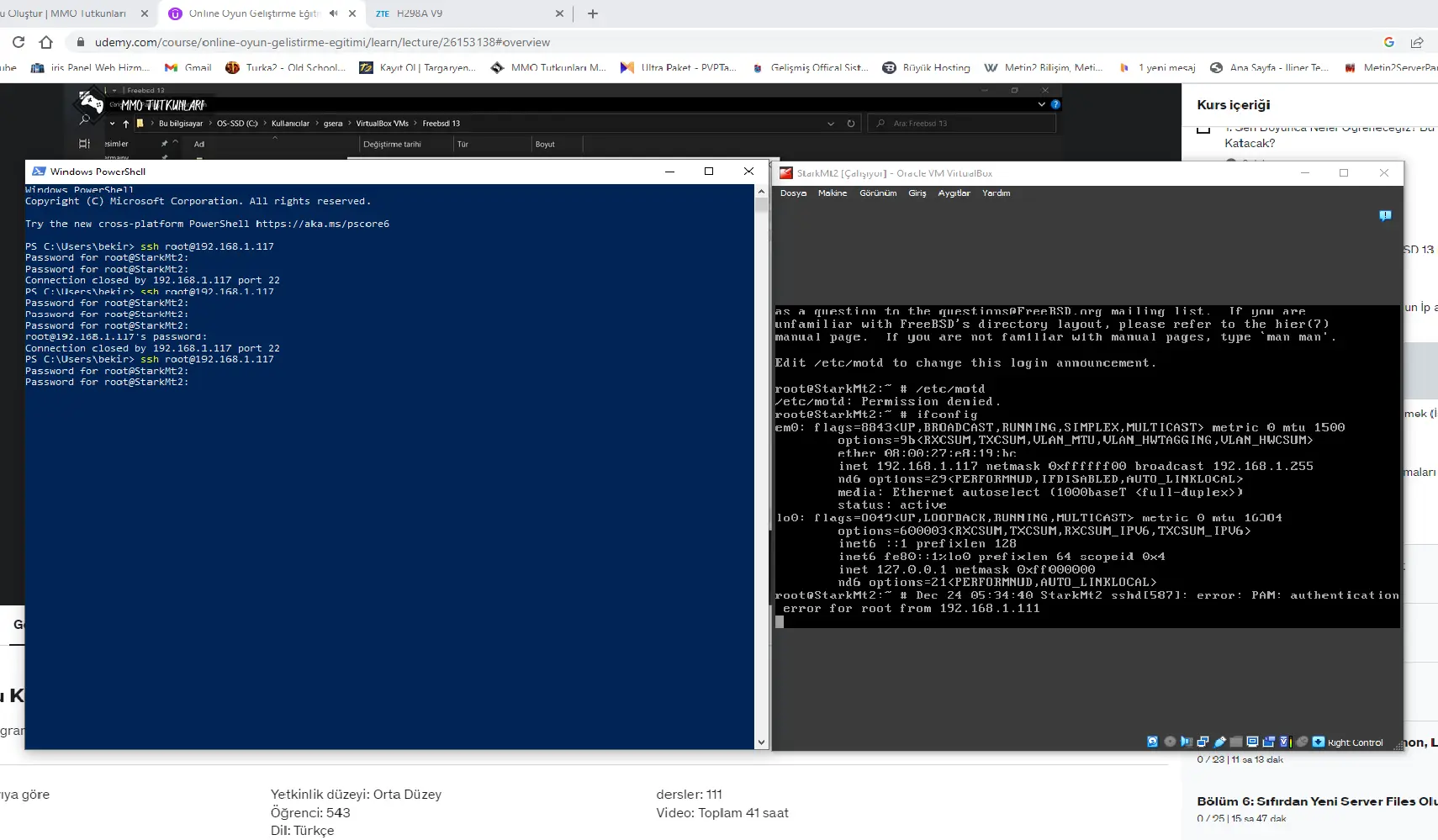Click the VirtualBox shared folders status icon
The image size is (1438, 840).
point(1236,742)
